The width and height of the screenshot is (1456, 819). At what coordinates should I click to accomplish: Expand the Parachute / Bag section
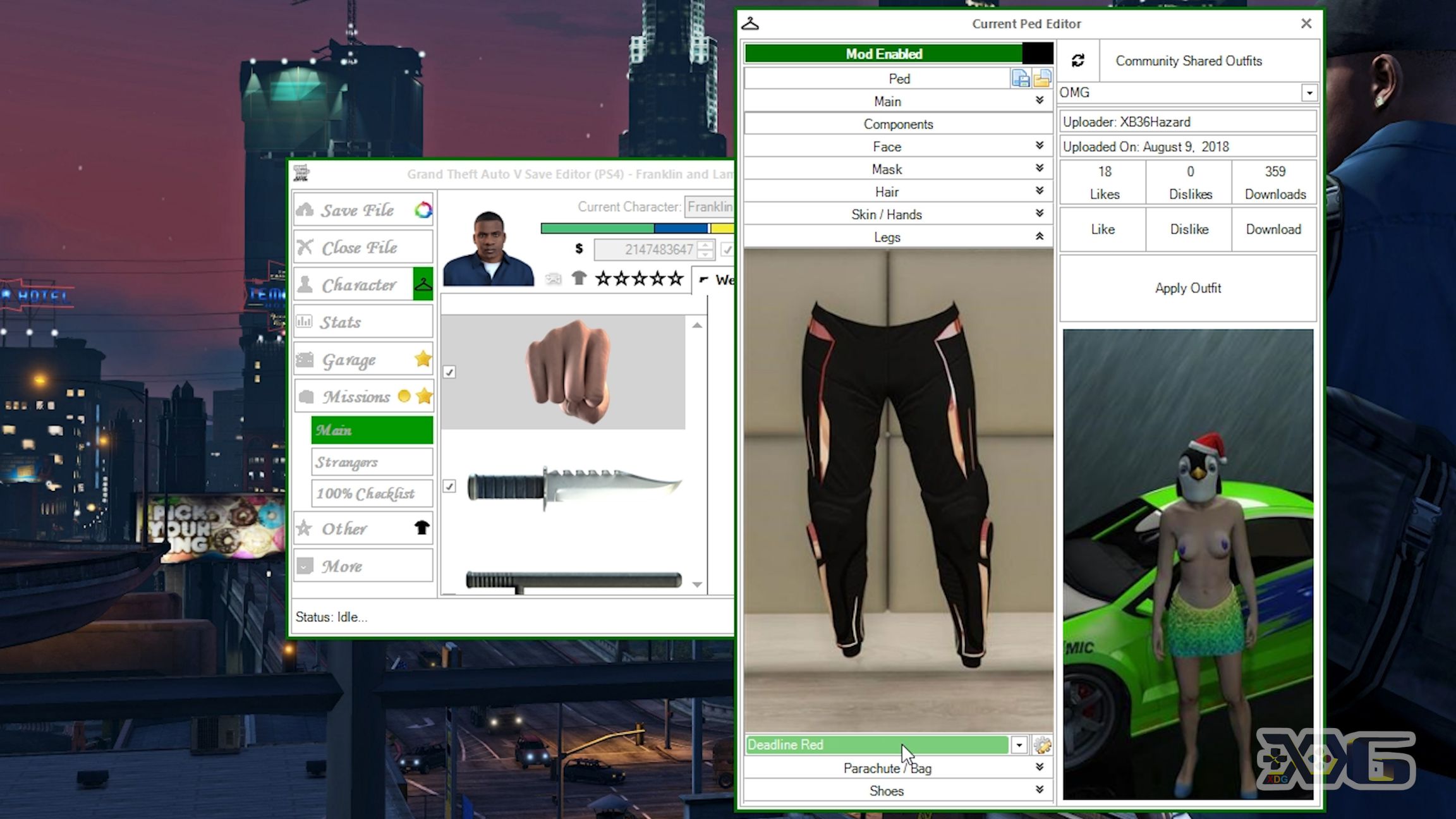click(898, 768)
